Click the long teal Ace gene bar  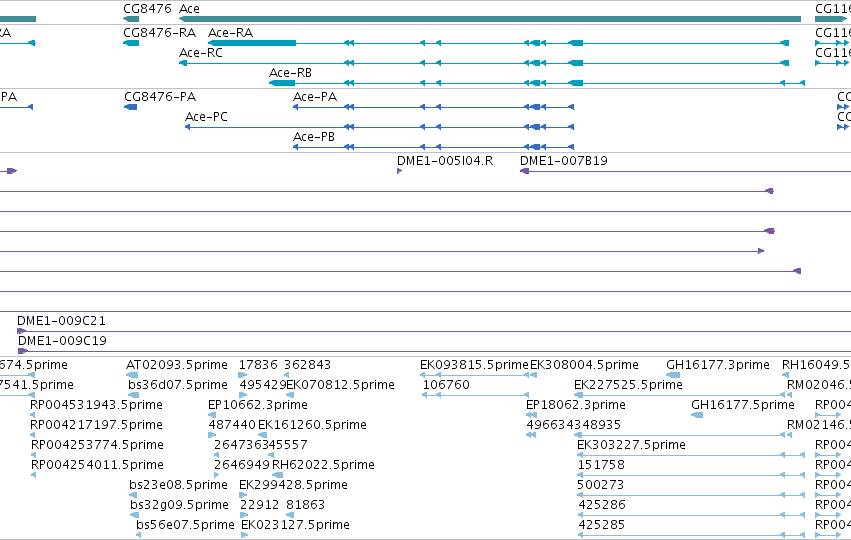(490, 19)
